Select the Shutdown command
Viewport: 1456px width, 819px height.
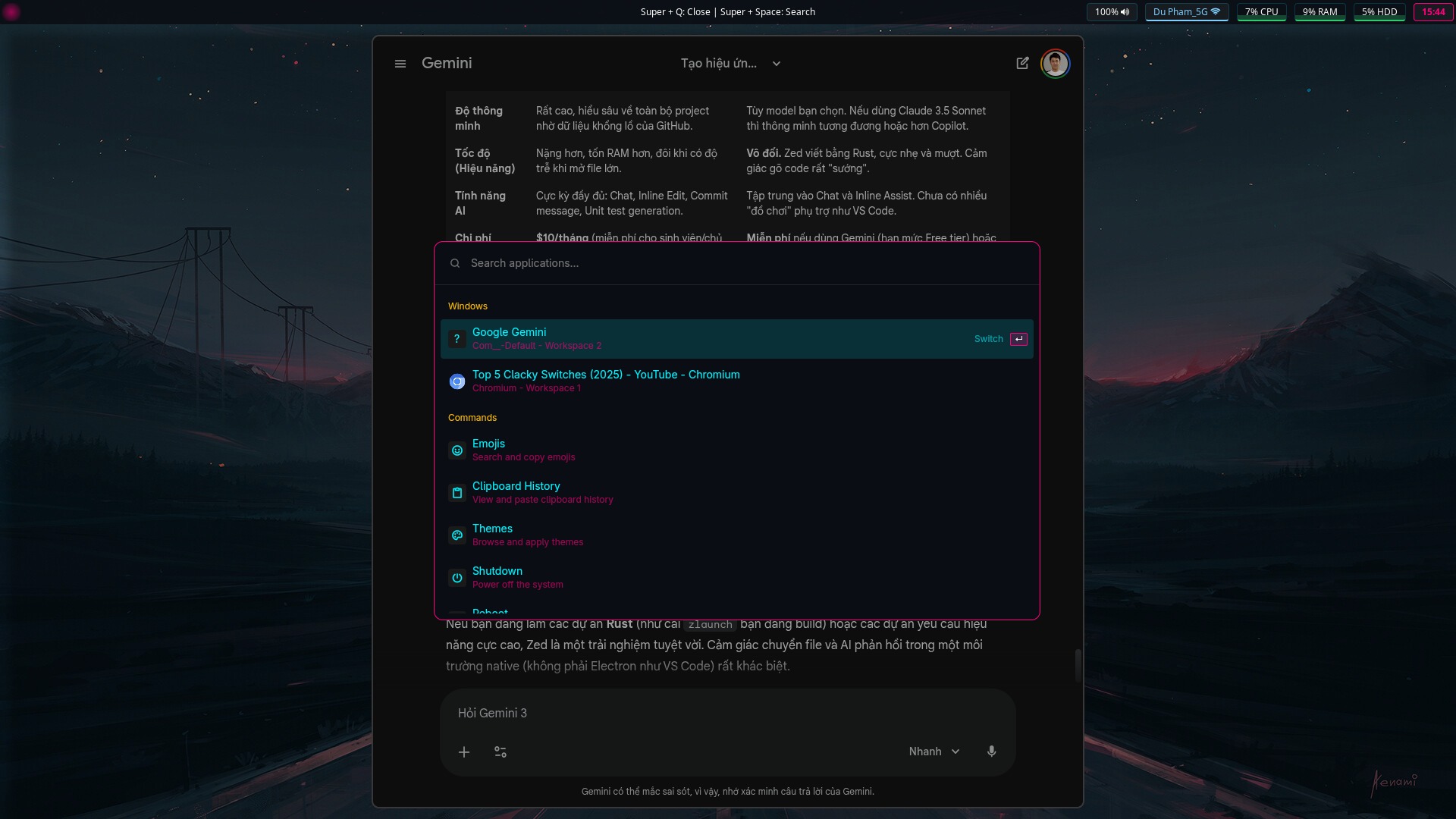[x=736, y=577]
